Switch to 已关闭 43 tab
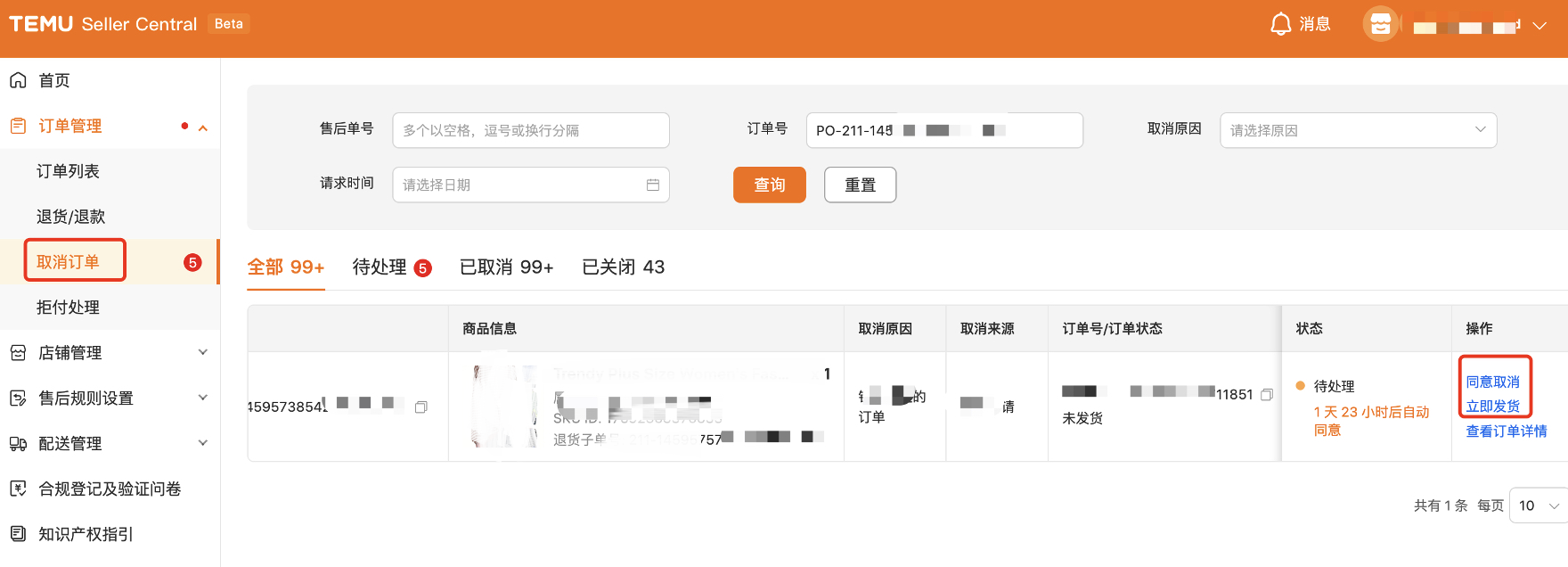 point(624,267)
